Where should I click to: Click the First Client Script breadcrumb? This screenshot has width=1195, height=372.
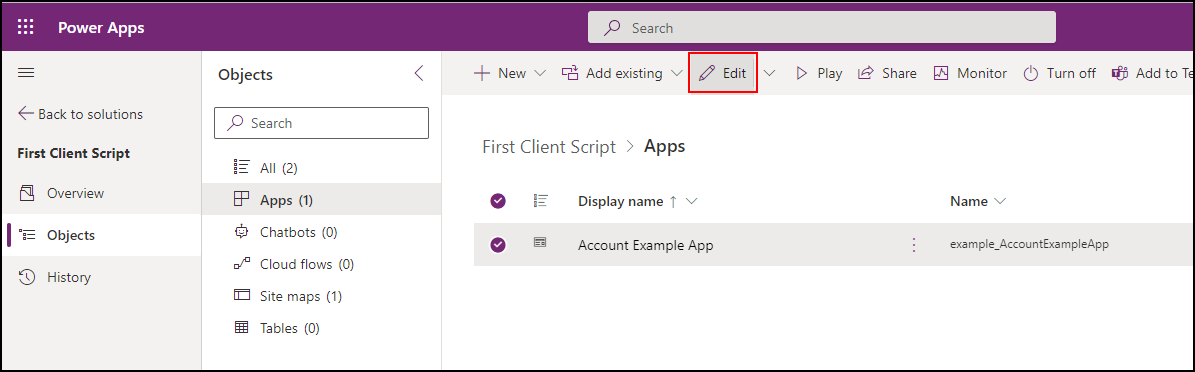click(x=549, y=147)
